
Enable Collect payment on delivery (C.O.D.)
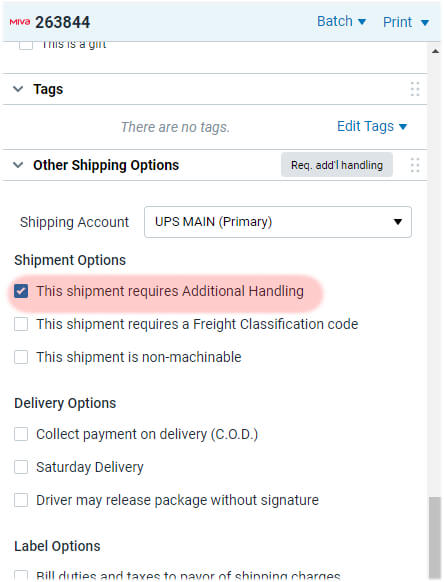coord(21,434)
